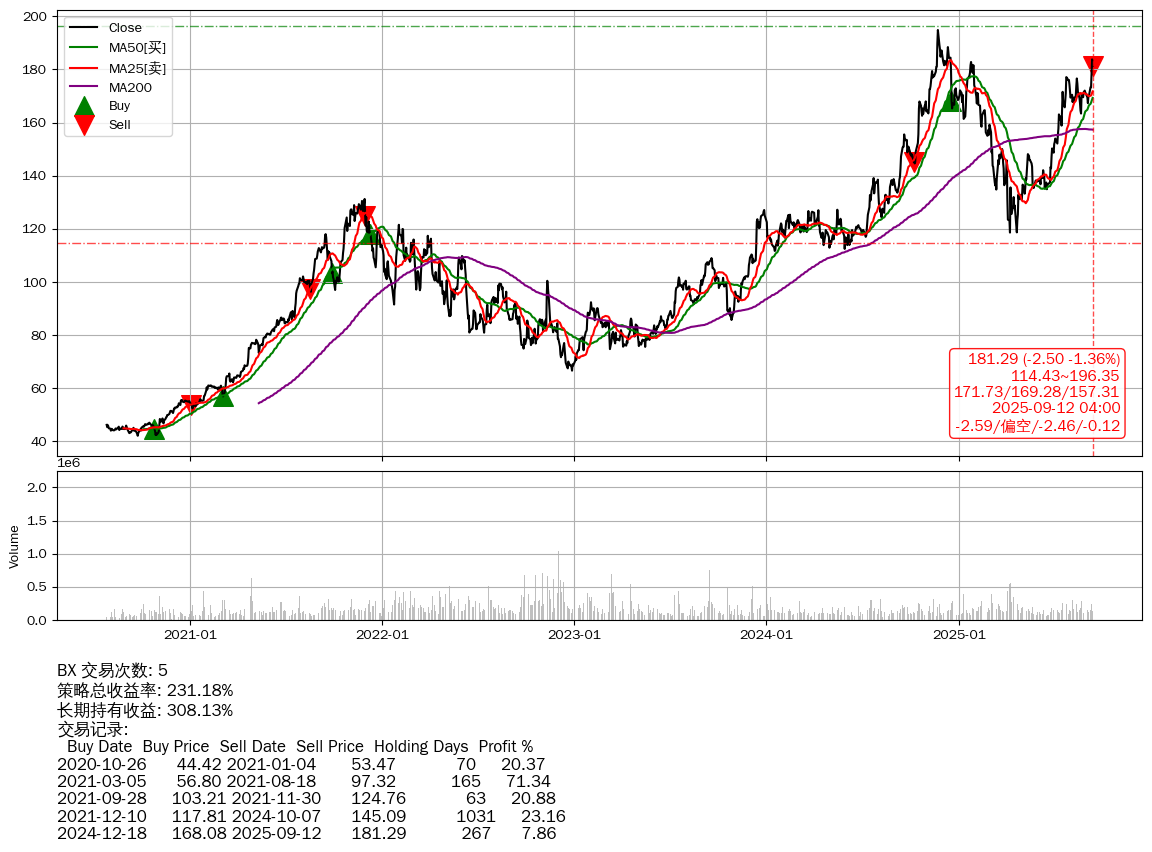
Task: Click the red sell marker near 97 in mid-2021
Action: point(310,289)
